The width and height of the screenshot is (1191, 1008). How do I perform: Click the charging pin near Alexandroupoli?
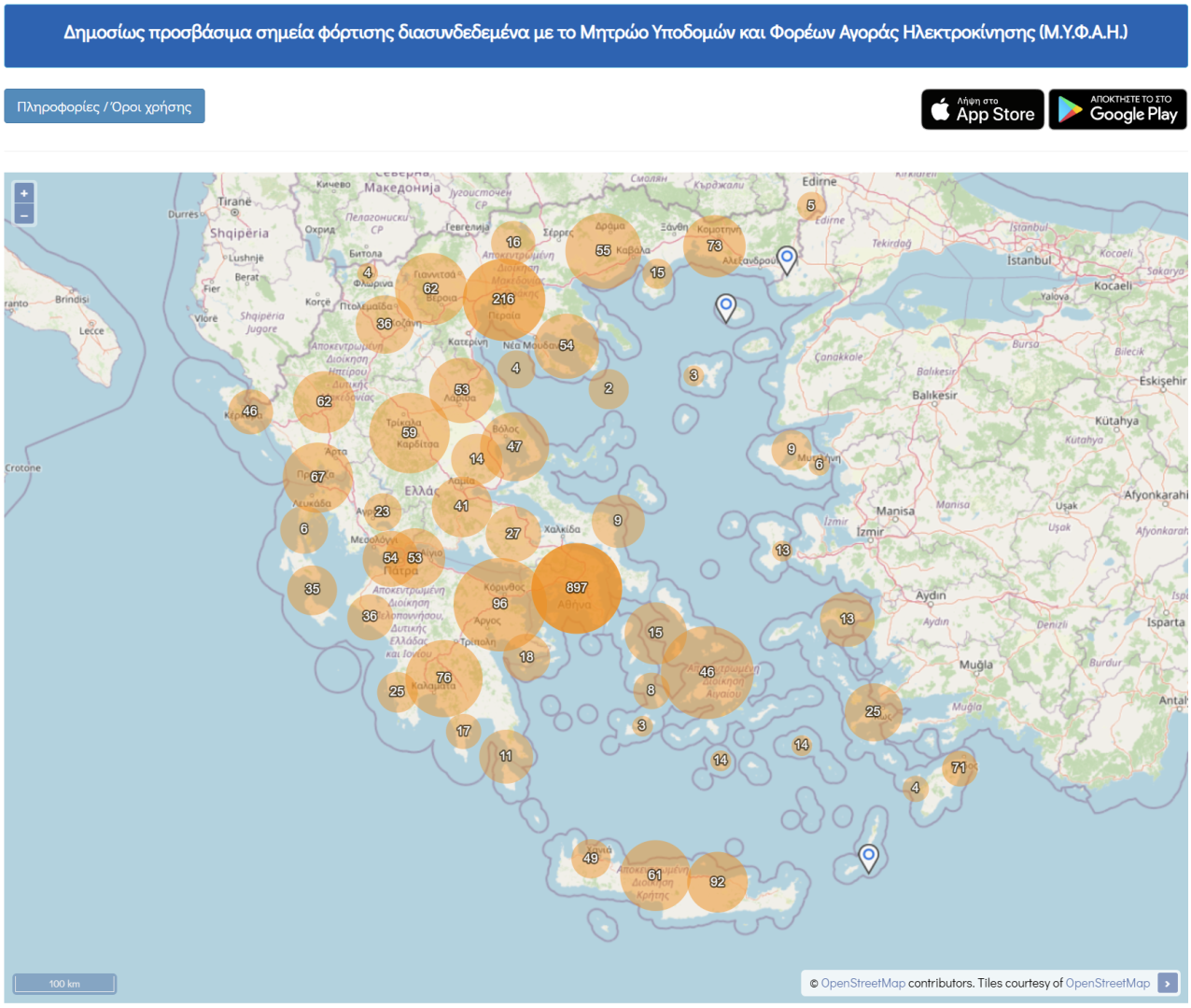point(787,259)
